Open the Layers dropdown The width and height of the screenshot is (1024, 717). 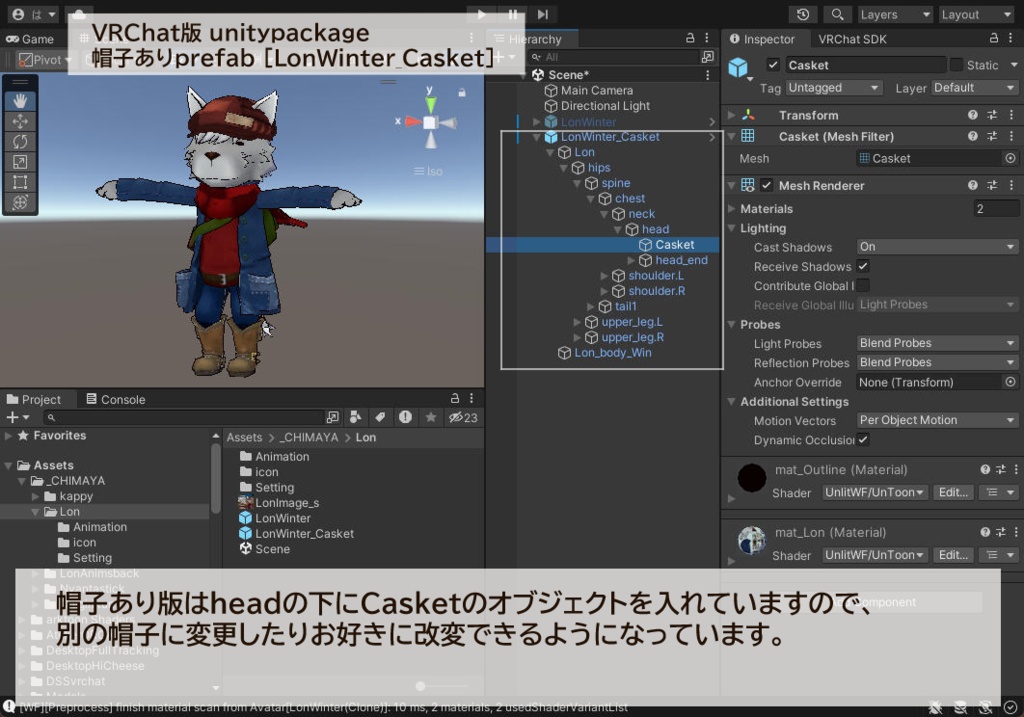coord(893,14)
